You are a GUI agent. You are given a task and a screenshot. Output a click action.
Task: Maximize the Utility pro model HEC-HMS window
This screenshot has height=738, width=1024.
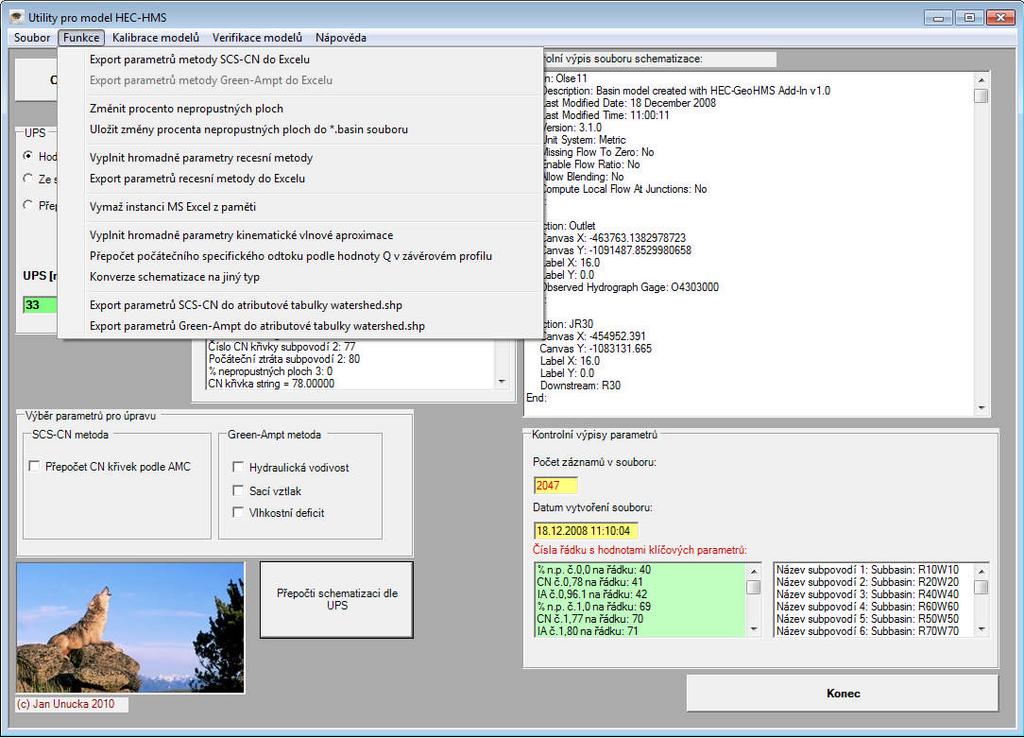coord(969,18)
